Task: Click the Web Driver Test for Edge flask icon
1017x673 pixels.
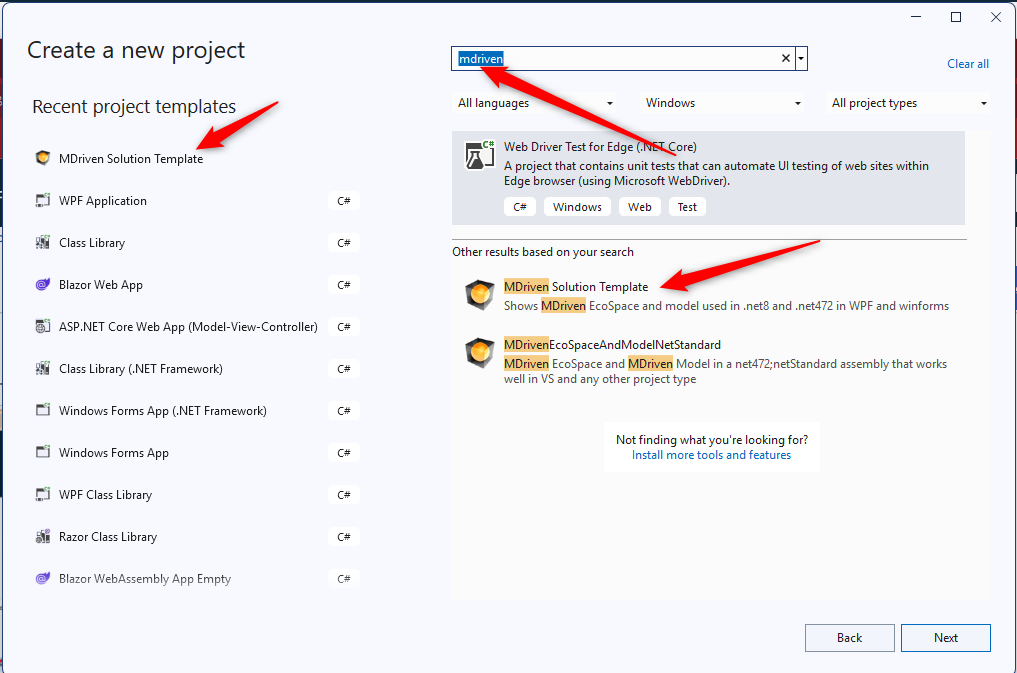Action: [480, 156]
